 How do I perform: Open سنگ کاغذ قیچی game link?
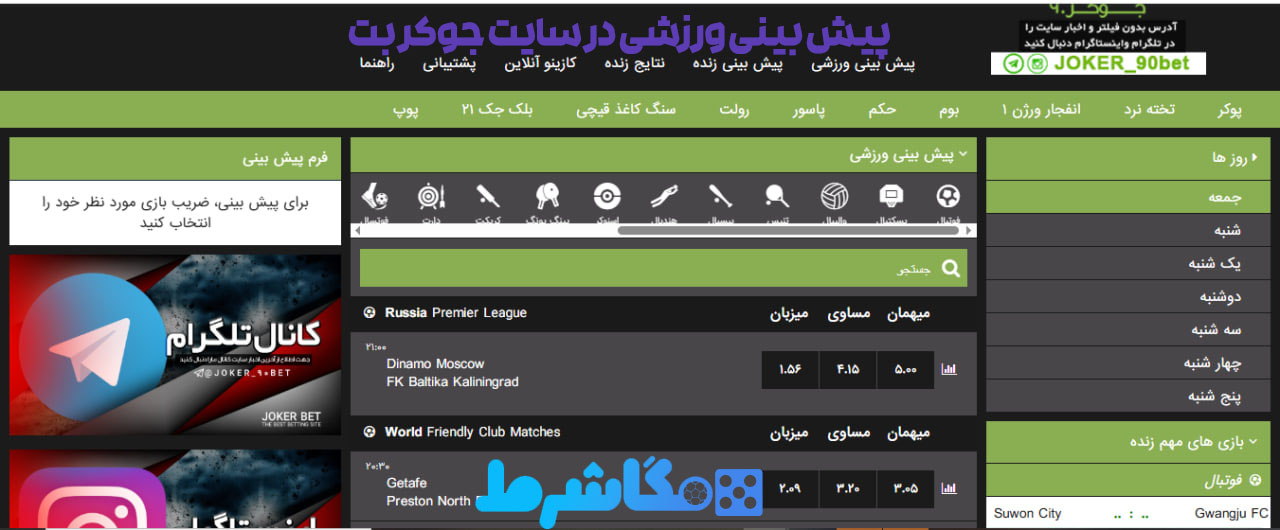pos(626,110)
